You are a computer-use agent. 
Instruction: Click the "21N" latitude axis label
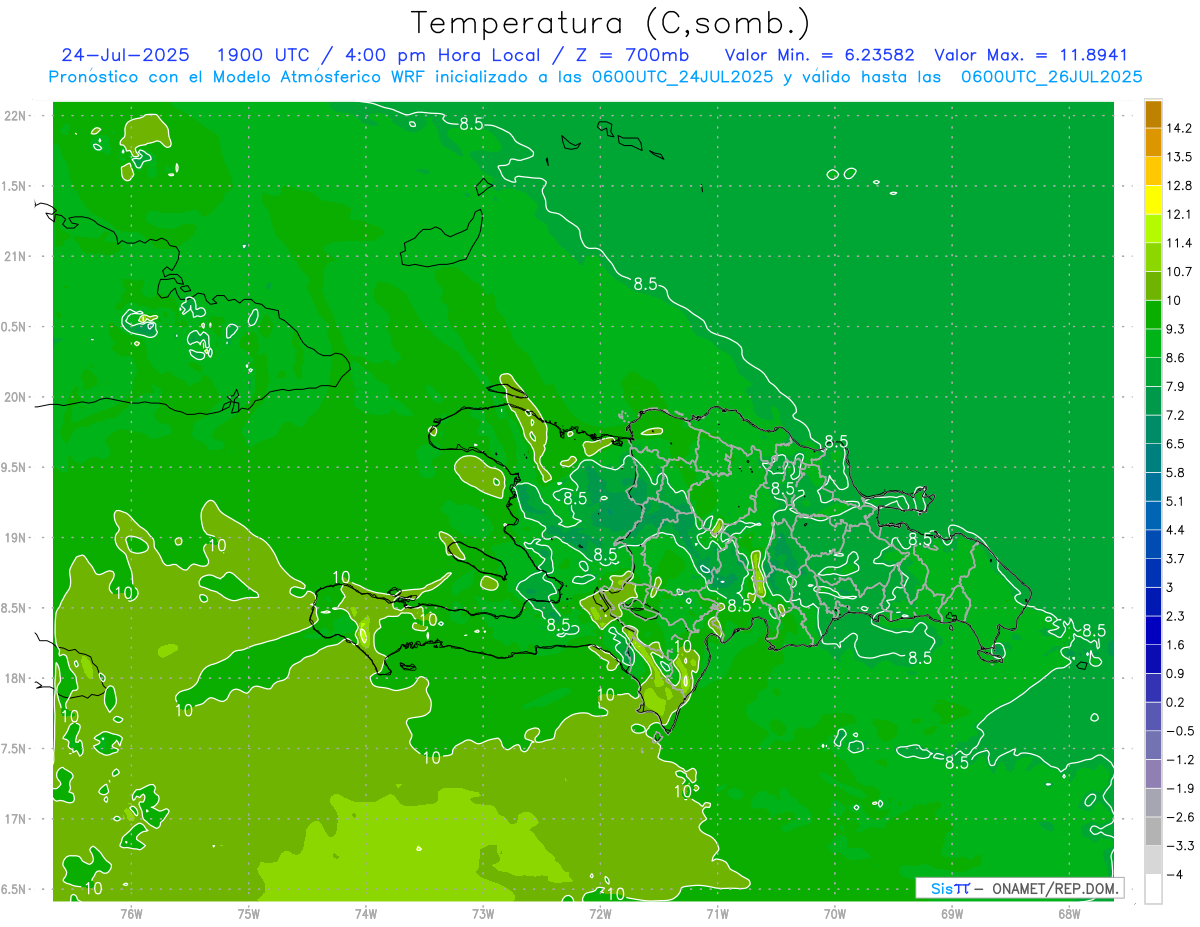tap(15, 257)
